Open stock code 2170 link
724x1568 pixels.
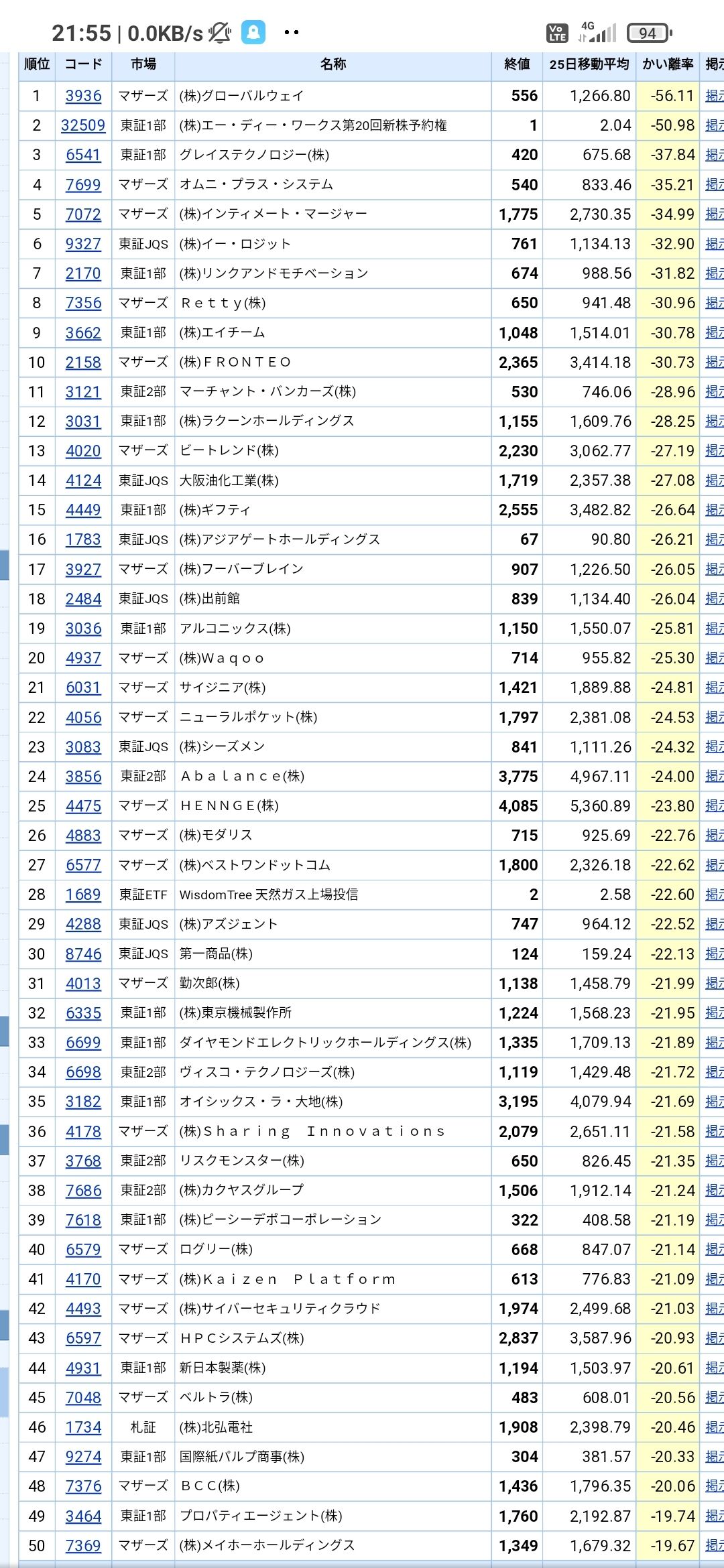tap(83, 273)
